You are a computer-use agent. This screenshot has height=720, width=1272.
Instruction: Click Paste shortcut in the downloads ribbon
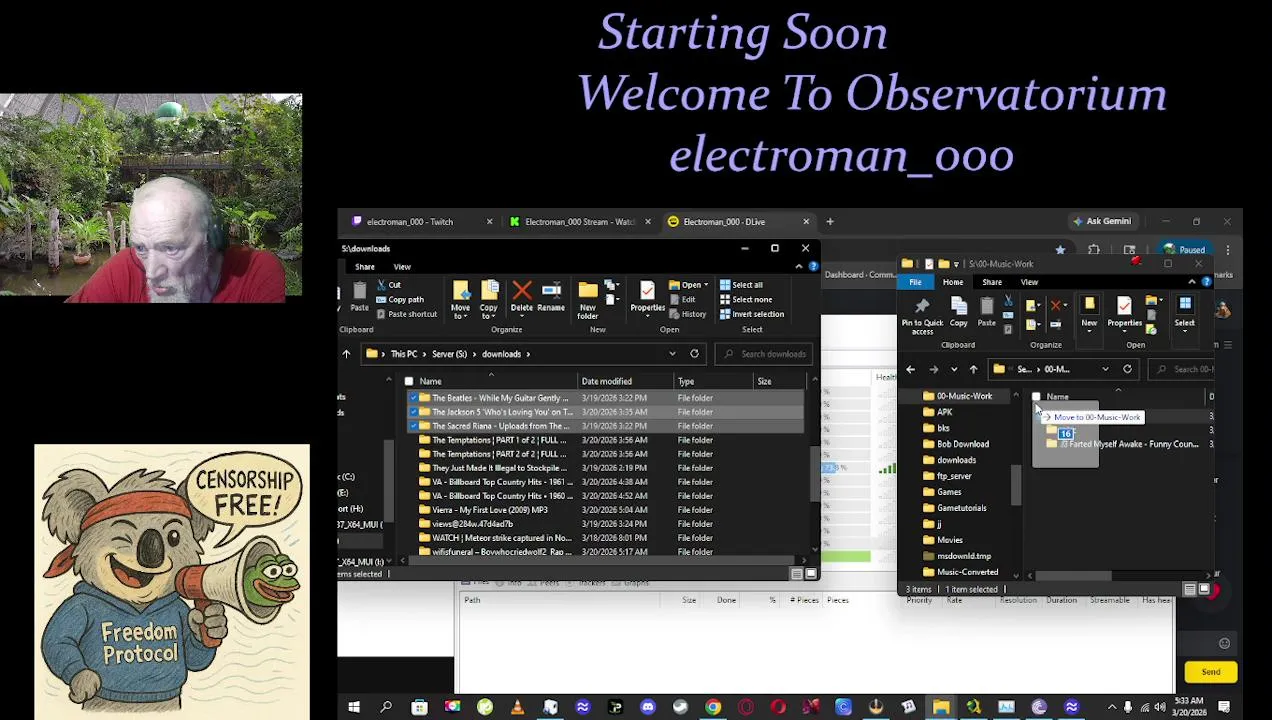click(406, 314)
